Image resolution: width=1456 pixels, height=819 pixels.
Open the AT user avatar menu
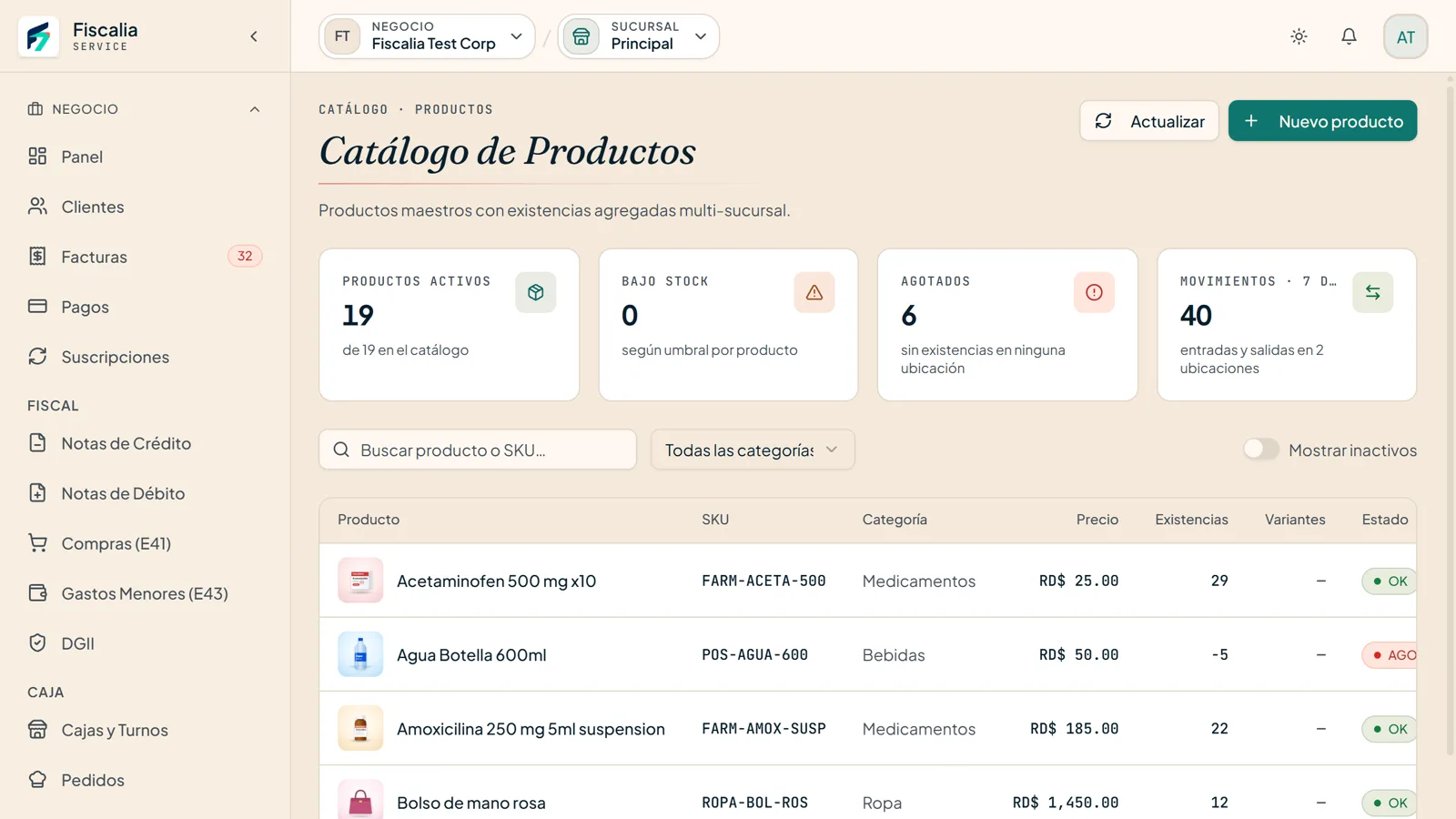[x=1405, y=36]
